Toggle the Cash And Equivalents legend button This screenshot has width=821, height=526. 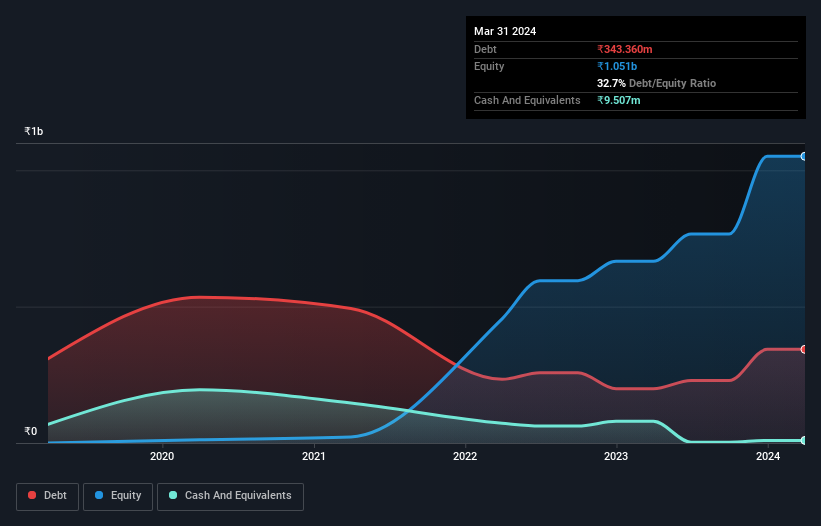230,496
